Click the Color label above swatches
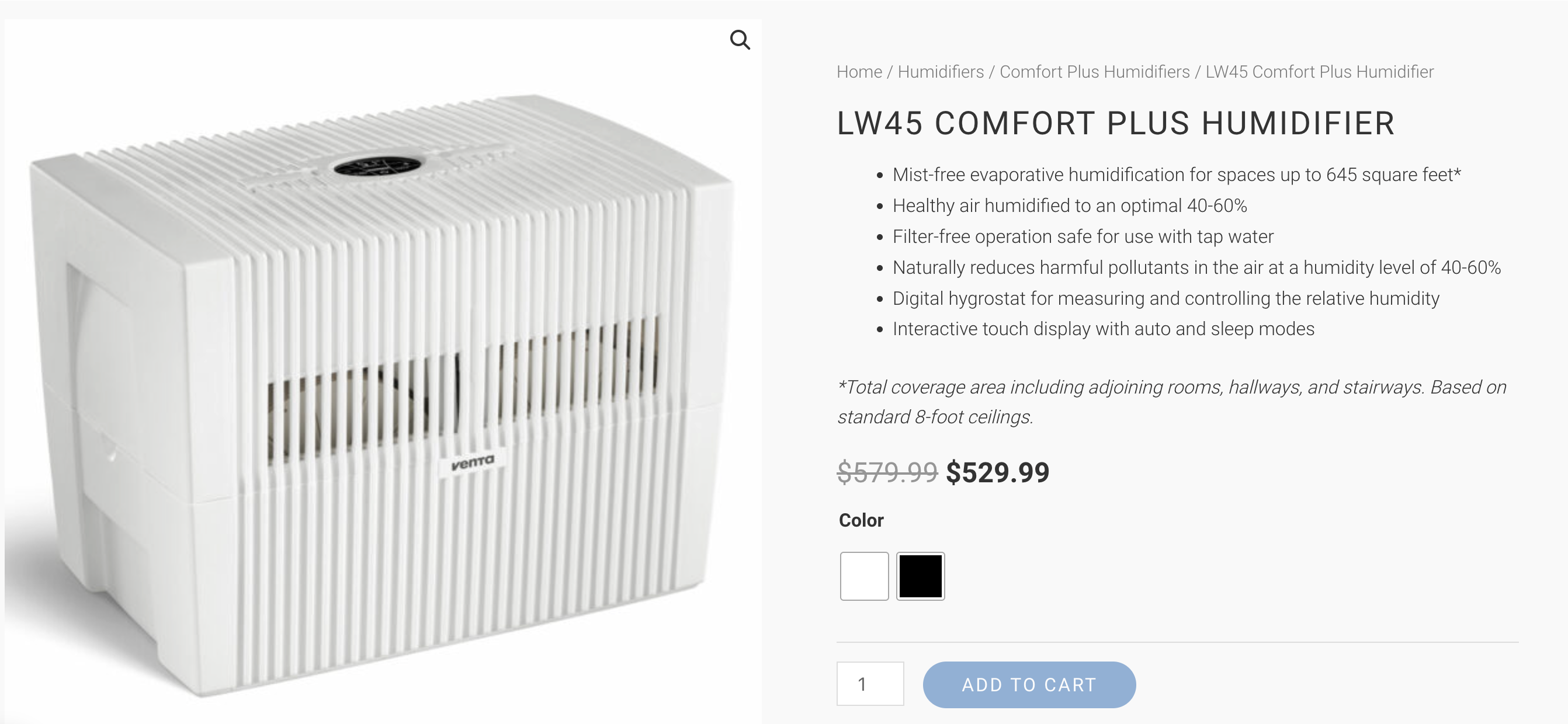 861,520
